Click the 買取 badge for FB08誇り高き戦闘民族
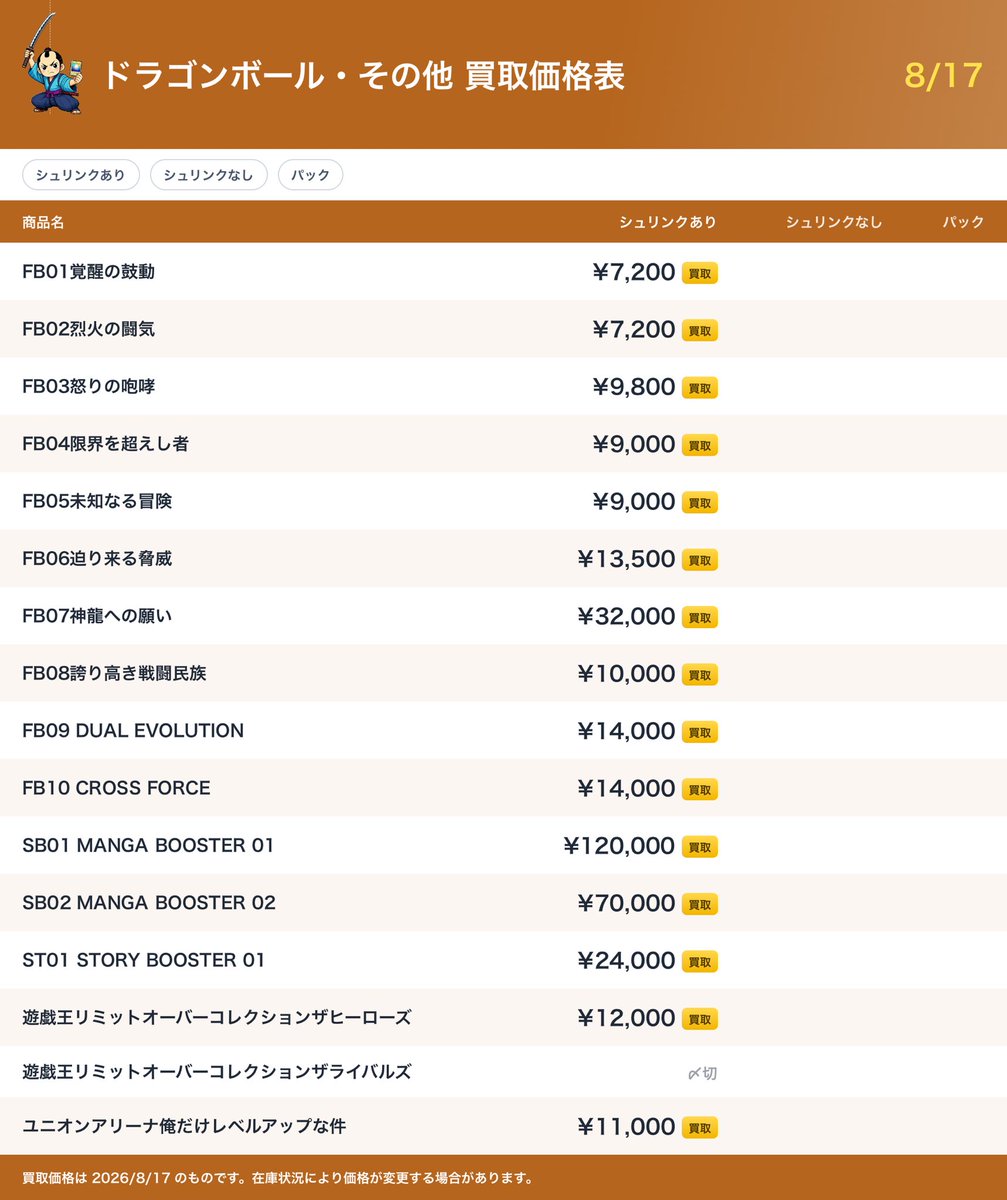The height and width of the screenshot is (1200, 1007). click(x=700, y=675)
